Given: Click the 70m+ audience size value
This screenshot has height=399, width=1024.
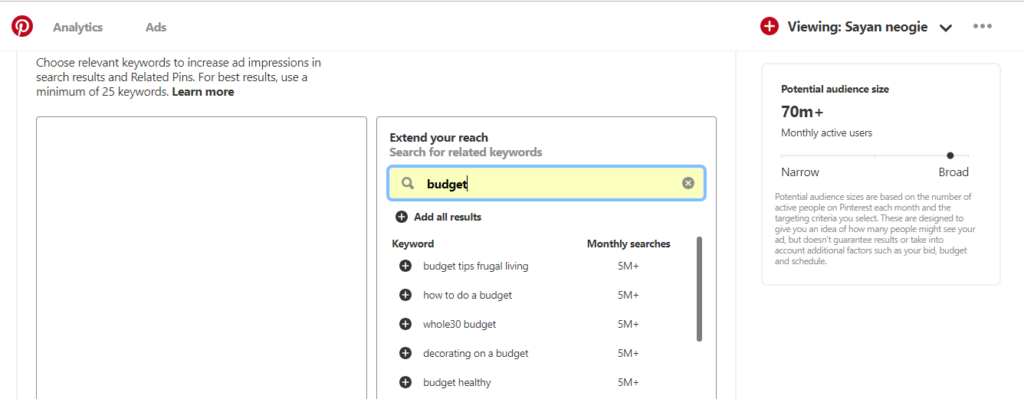Looking at the screenshot, I should 802,111.
